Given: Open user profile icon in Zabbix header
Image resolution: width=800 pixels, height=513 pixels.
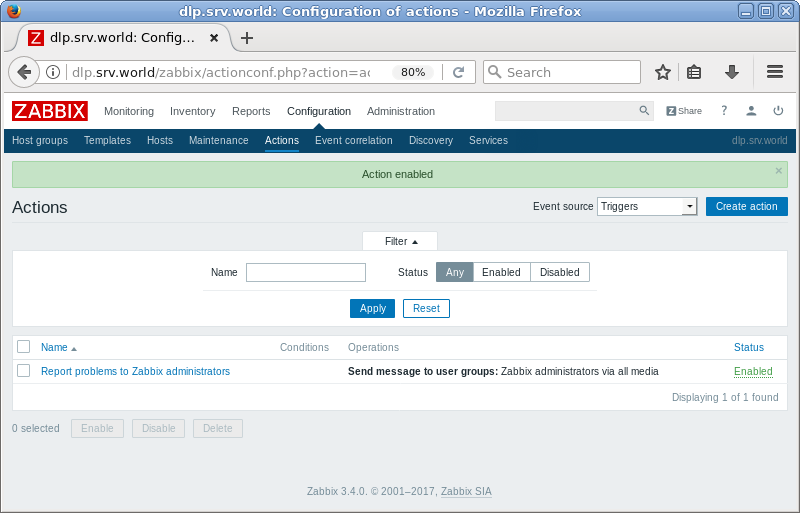Looking at the screenshot, I should tap(751, 111).
